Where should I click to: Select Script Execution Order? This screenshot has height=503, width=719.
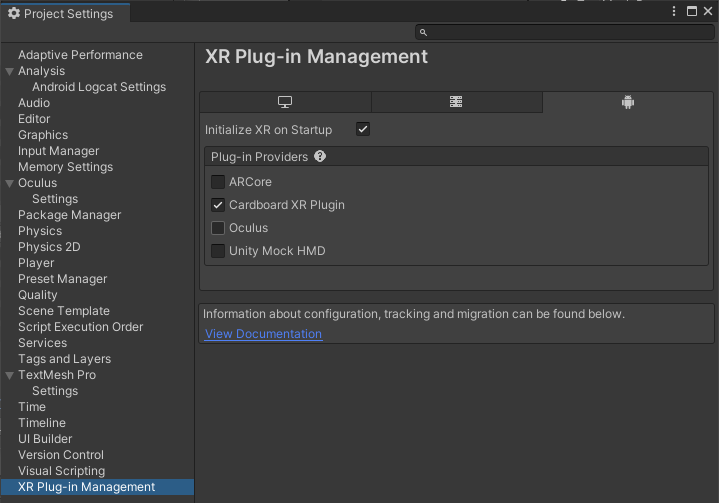coord(81,327)
